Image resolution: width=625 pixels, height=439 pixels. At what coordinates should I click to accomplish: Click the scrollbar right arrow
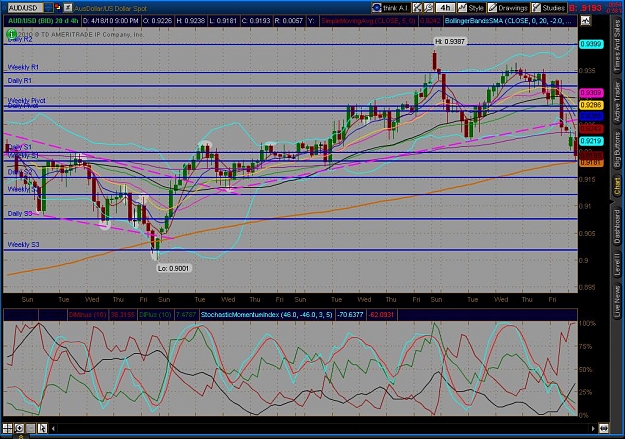point(593,429)
